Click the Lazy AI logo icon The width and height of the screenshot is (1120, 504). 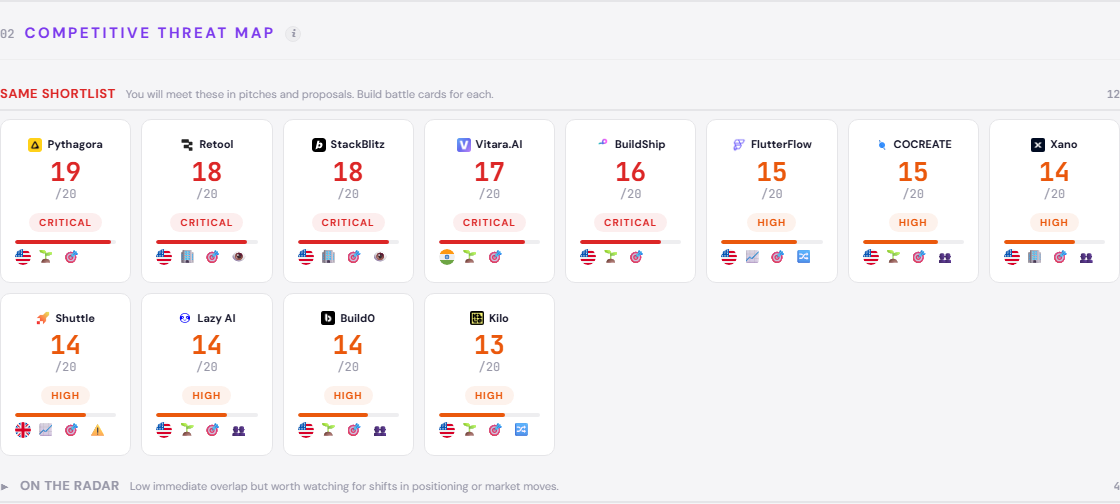(185, 318)
